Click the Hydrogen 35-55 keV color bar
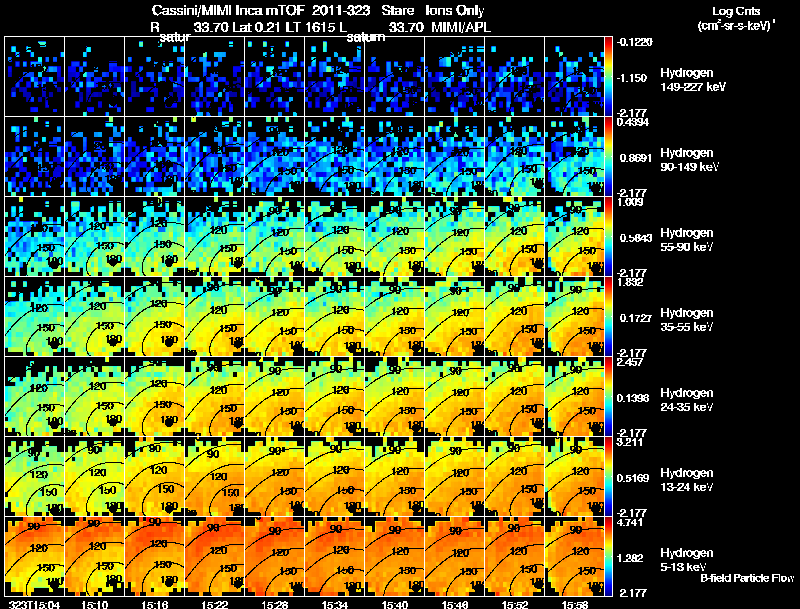Image resolution: width=800 pixels, height=609 pixels. point(608,317)
